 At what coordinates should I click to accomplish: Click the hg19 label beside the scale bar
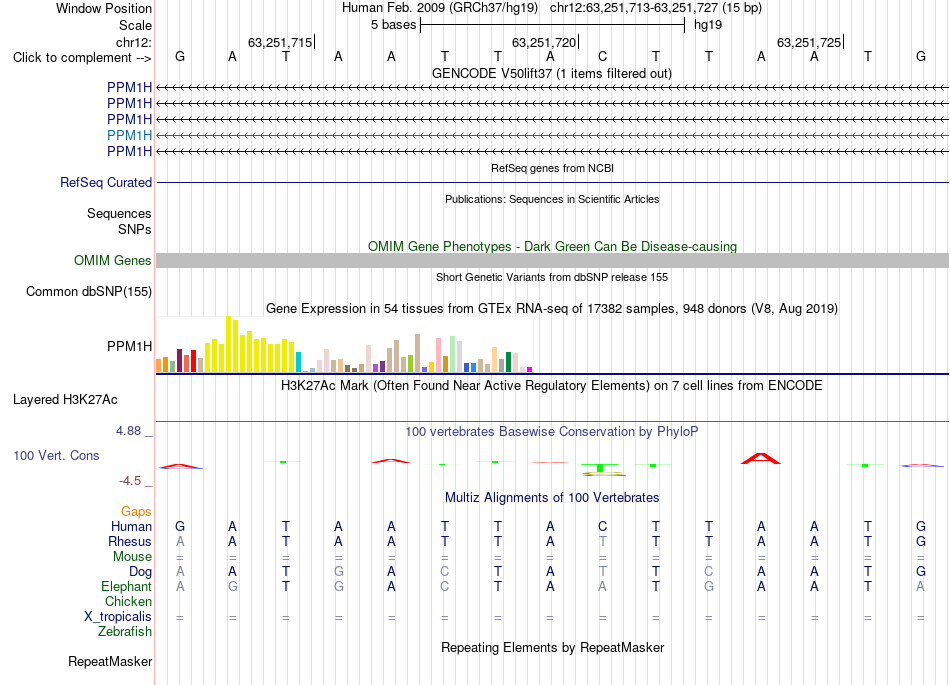[x=708, y=25]
